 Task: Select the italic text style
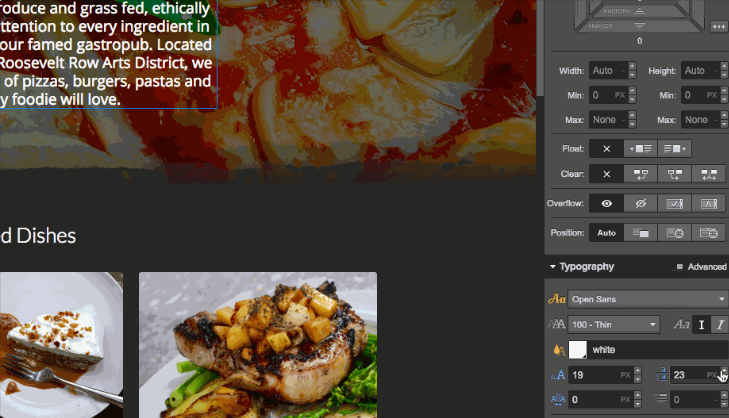tap(720, 325)
